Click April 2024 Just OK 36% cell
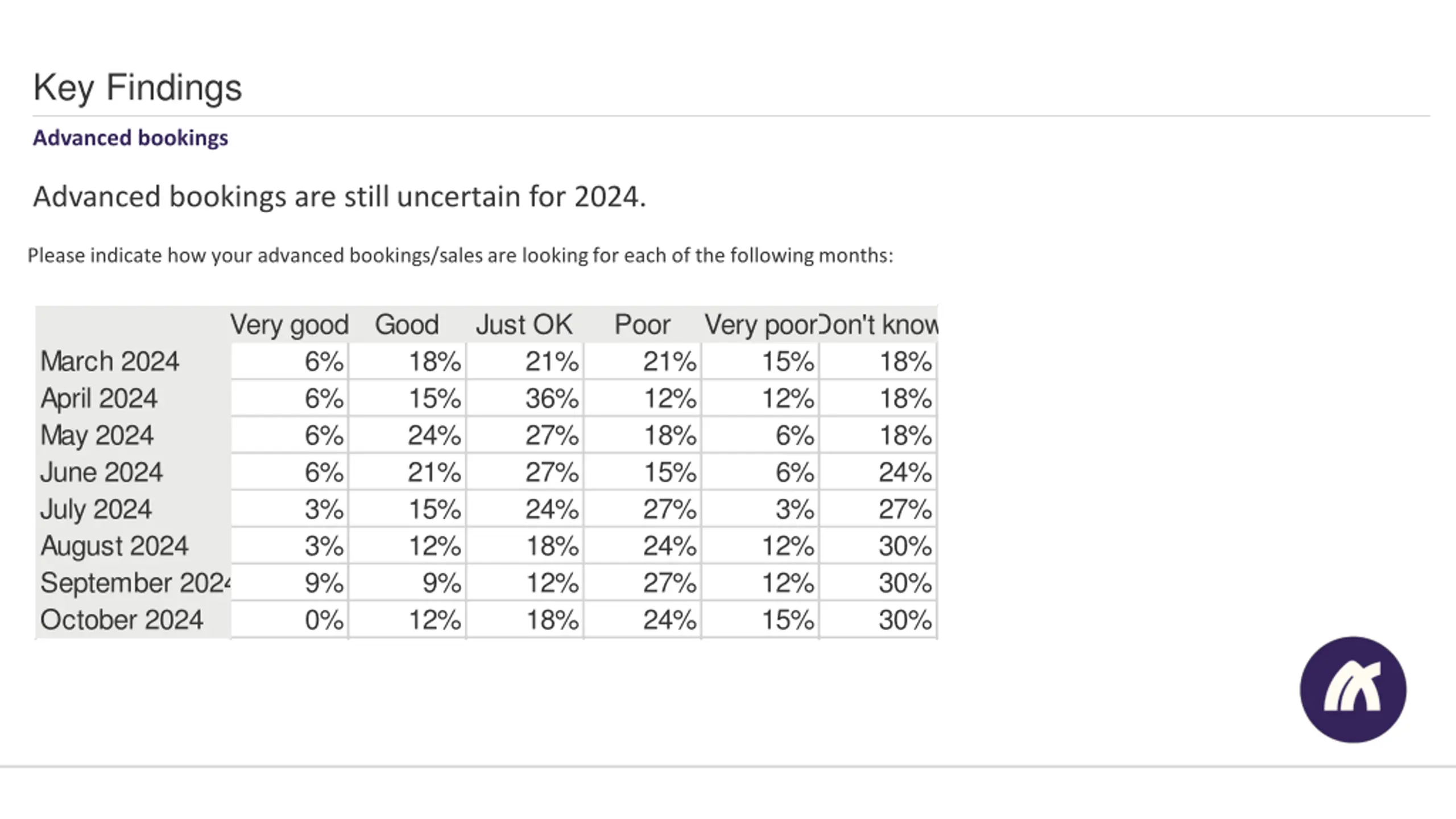 (524, 398)
